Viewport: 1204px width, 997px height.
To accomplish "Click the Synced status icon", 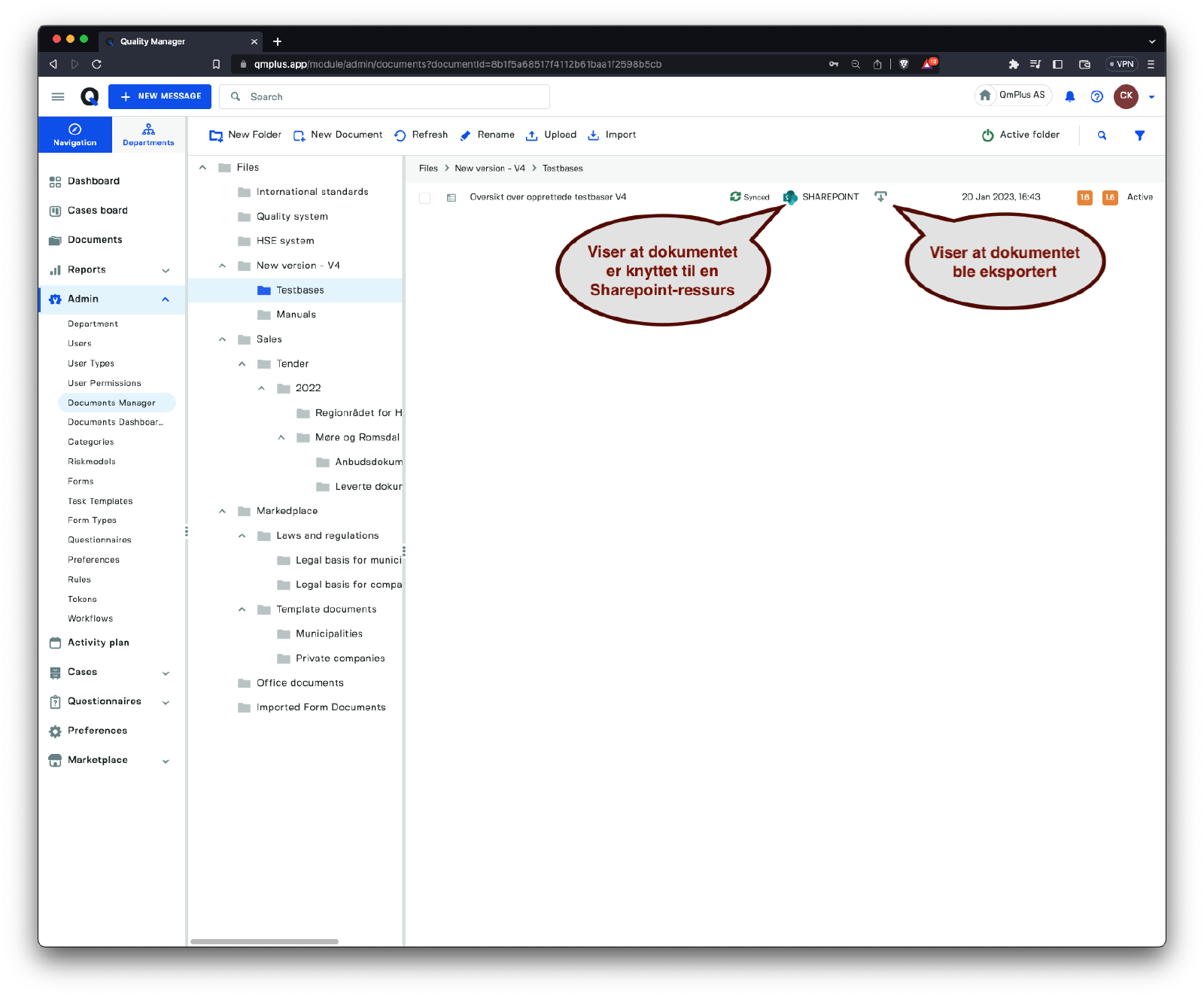I will pyautogui.click(x=735, y=196).
